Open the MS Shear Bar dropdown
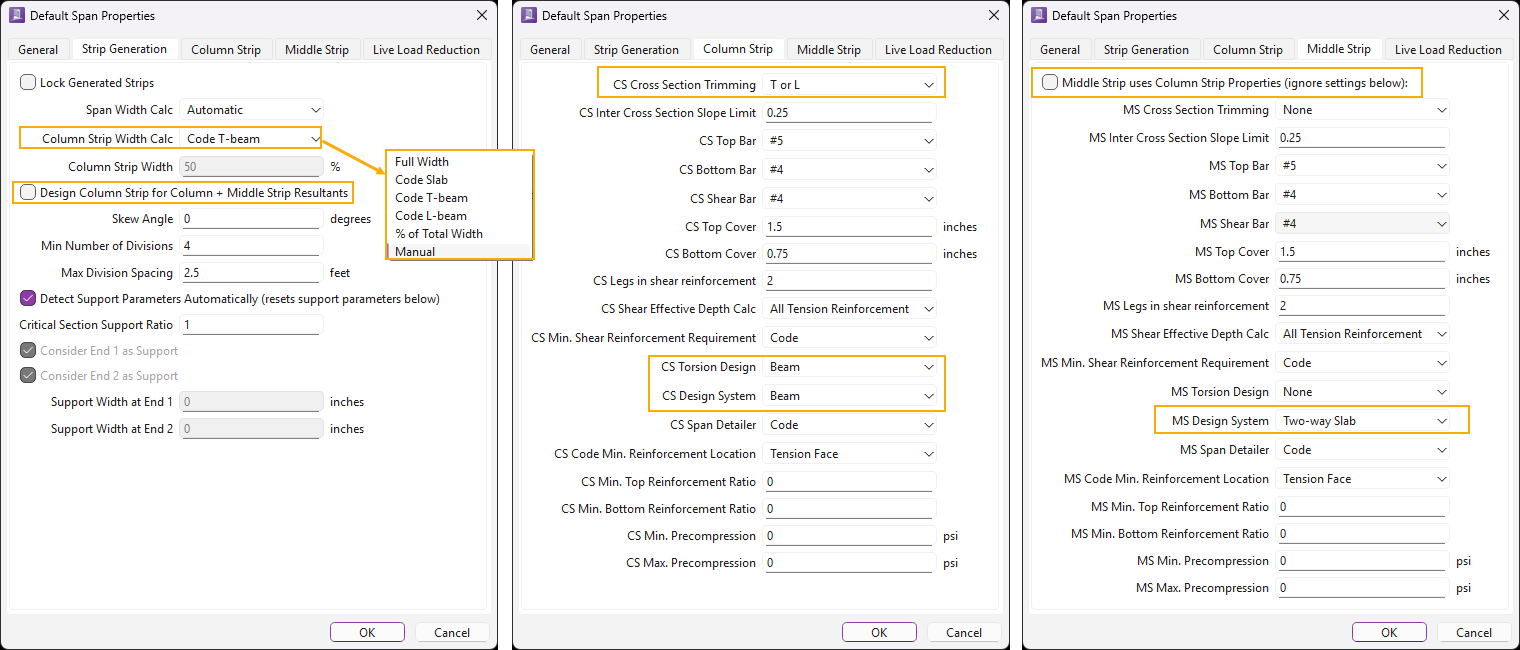Image resolution: width=1520 pixels, height=650 pixels. [x=1362, y=224]
